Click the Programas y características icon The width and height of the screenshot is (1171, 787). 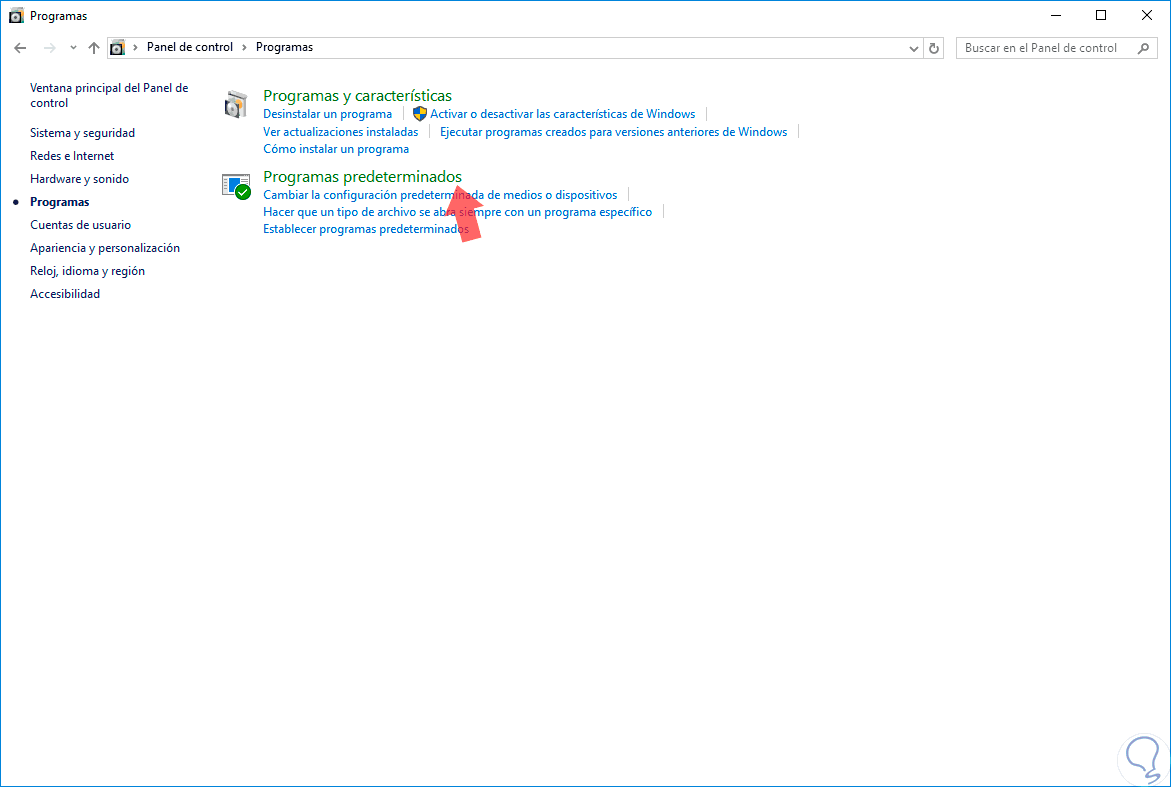236,105
